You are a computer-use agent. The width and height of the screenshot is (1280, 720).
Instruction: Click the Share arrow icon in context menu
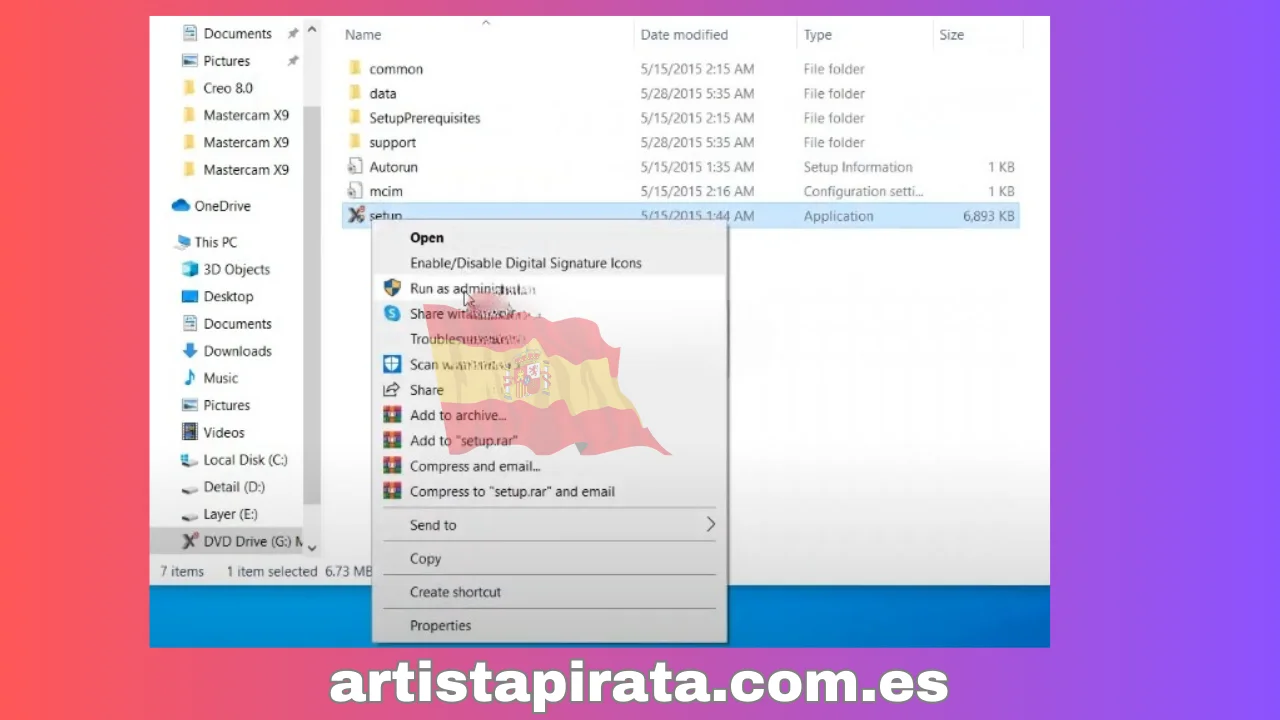pos(392,390)
